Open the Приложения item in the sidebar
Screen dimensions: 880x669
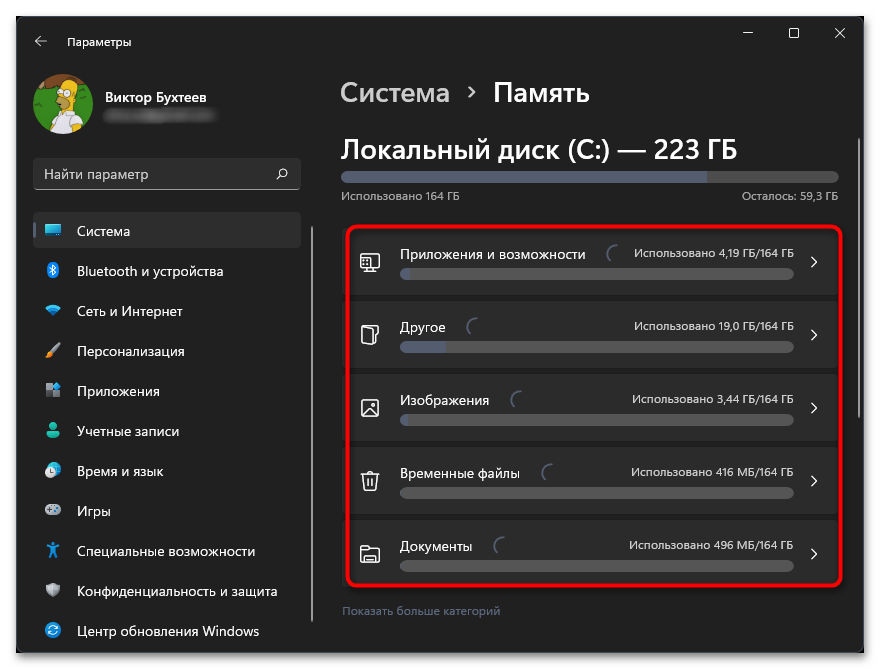pos(167,391)
